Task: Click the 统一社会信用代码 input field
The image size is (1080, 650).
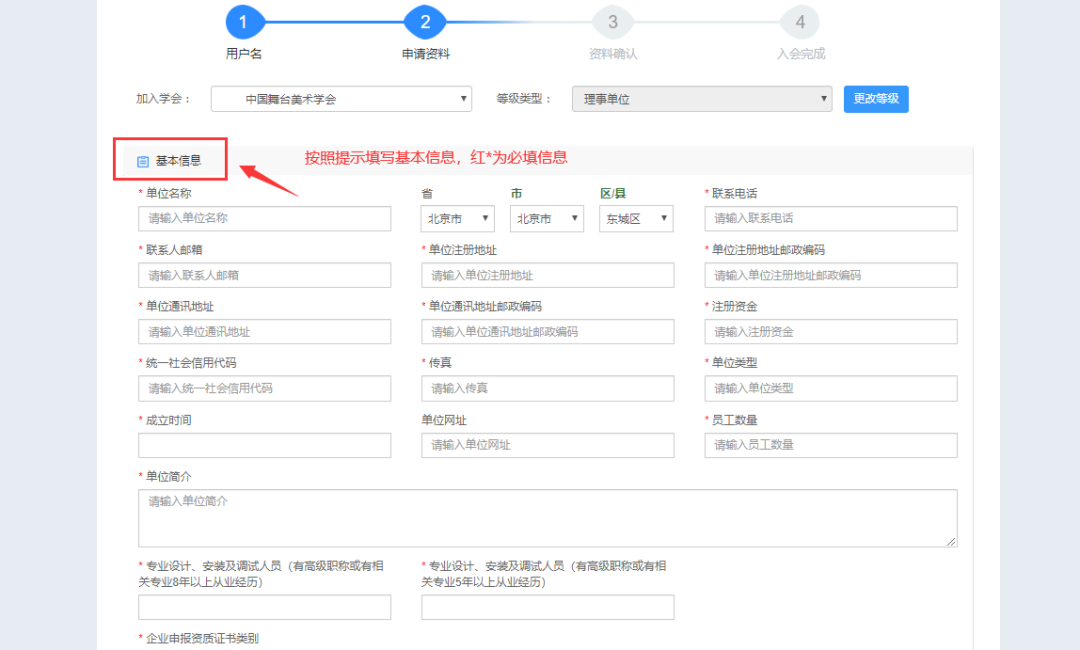Action: (x=264, y=388)
